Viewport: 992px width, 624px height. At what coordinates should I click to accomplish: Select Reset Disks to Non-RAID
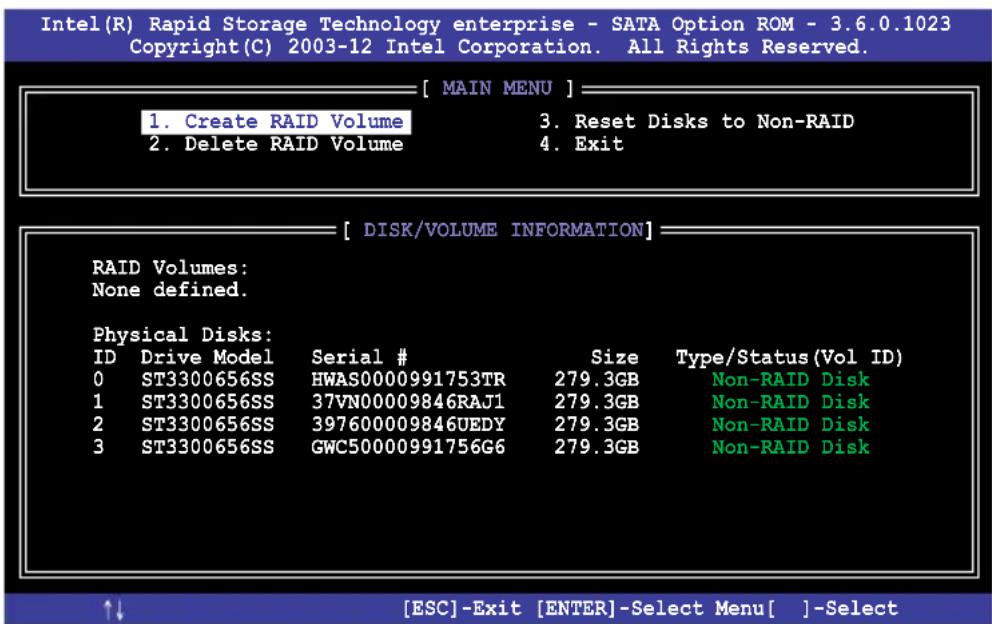click(697, 122)
